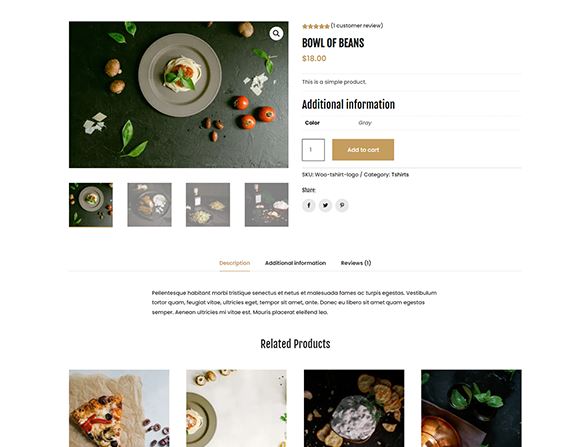
Task: Open the dip and chips related product
Action: click(354, 408)
